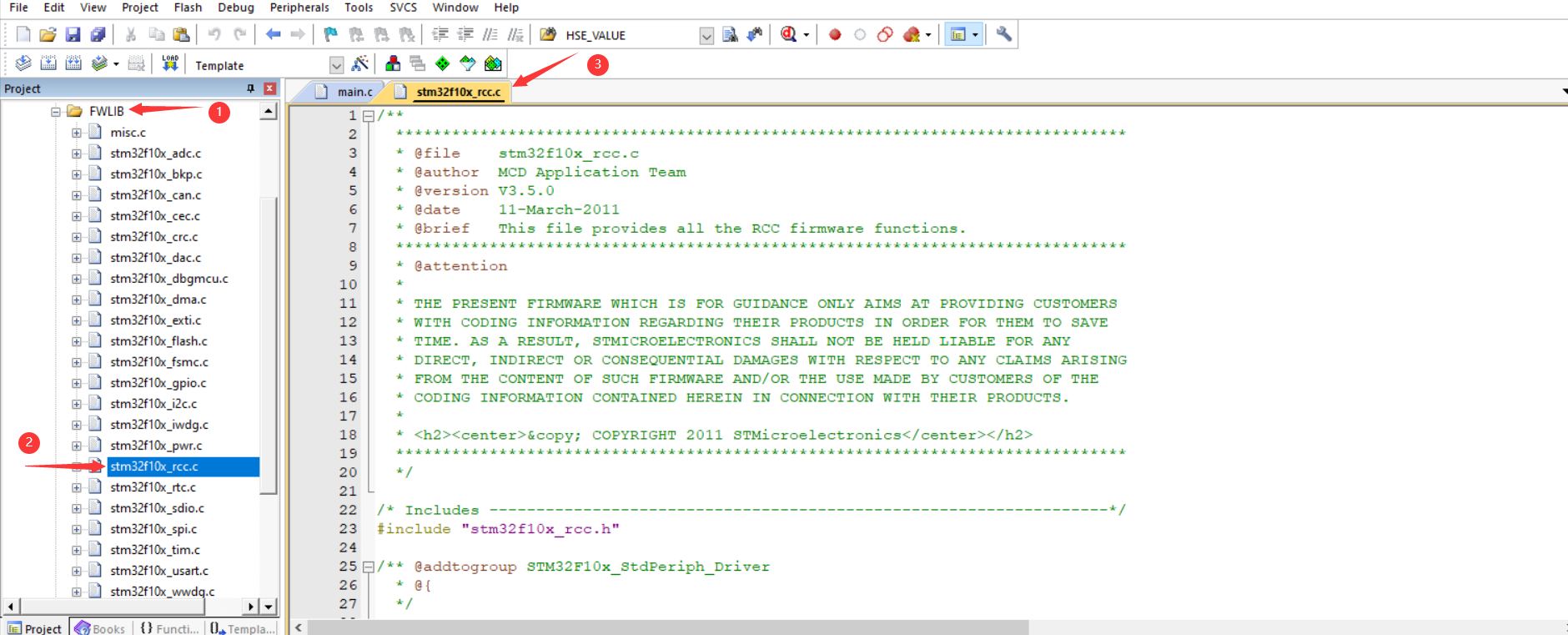Viewport: 1568px width, 635px height.
Task: Comment the selection using the comment icon
Action: pos(490,34)
